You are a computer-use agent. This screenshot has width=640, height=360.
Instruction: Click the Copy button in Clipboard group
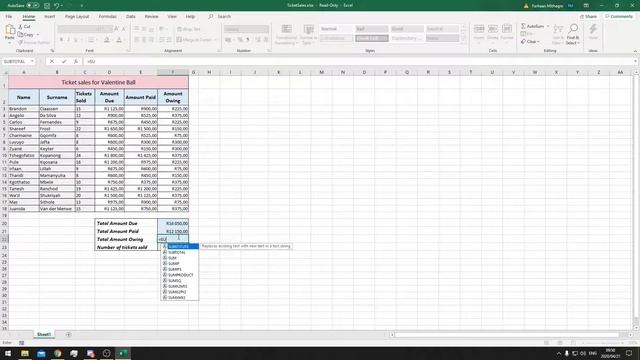pyautogui.click(x=26, y=35)
